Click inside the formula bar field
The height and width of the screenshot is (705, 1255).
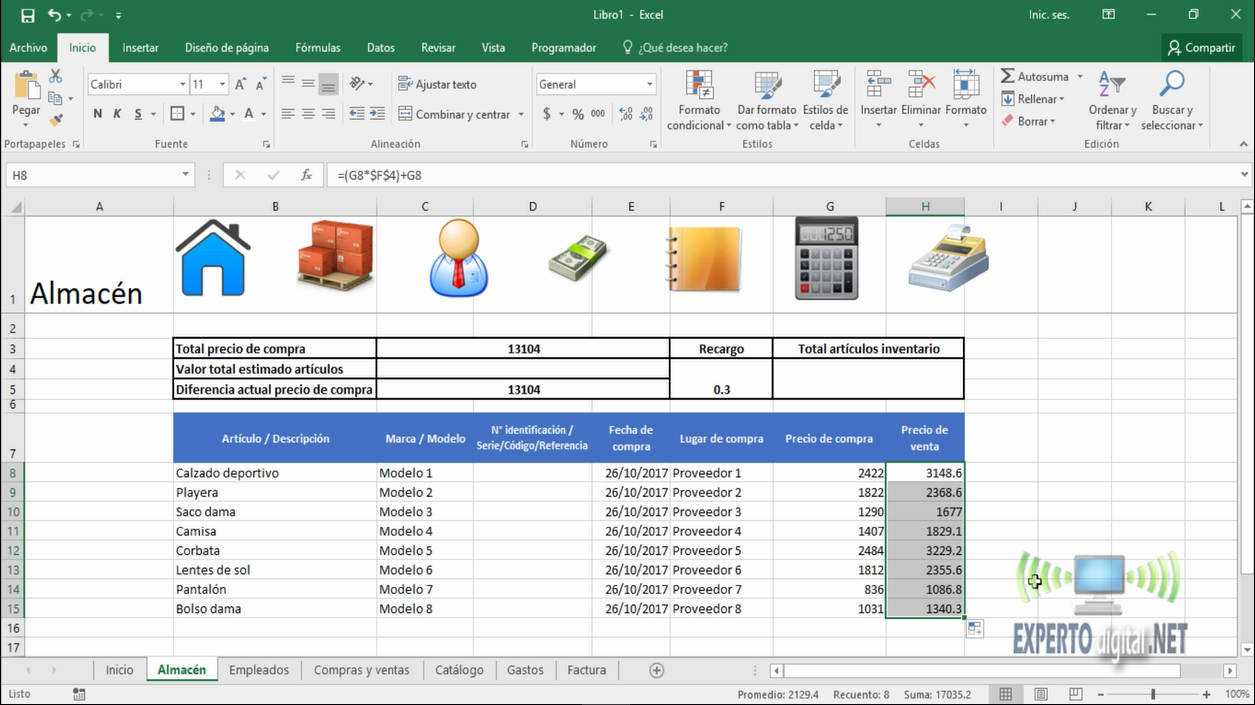pyautogui.click(x=780, y=175)
